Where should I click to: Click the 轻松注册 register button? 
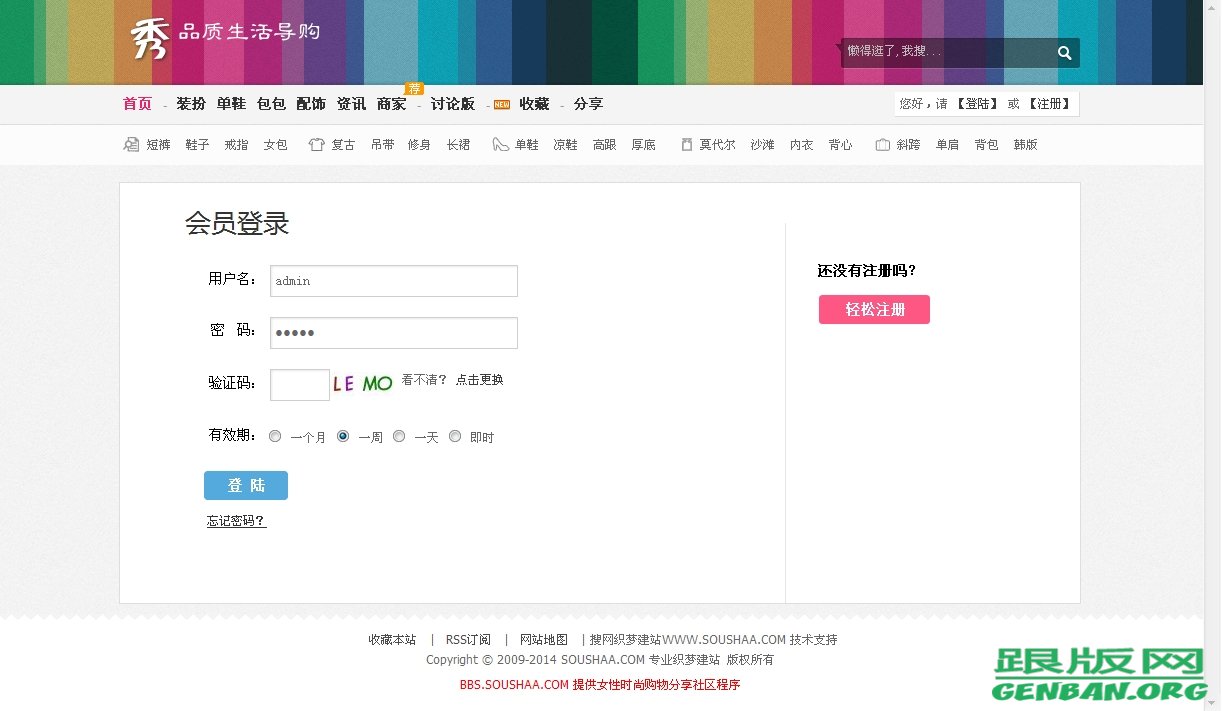pyautogui.click(x=874, y=309)
